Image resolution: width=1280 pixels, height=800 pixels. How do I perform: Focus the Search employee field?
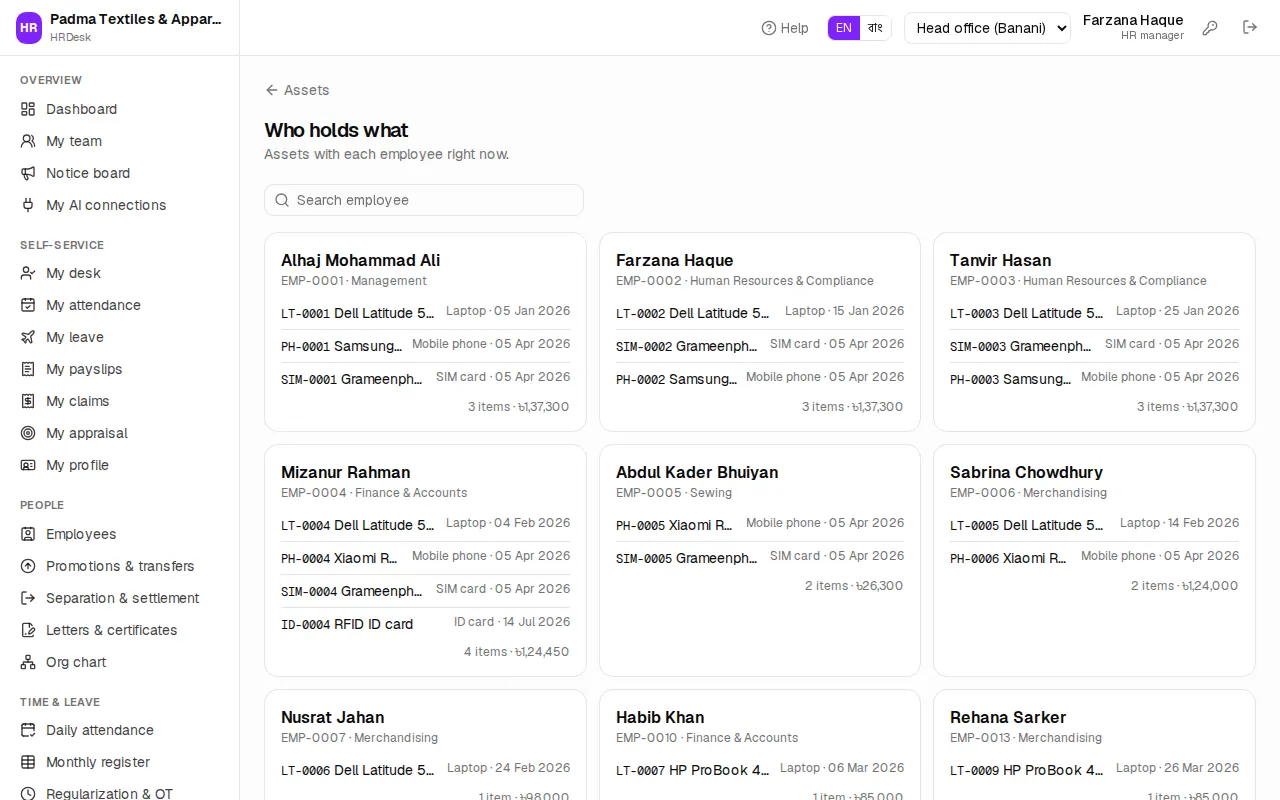424,200
